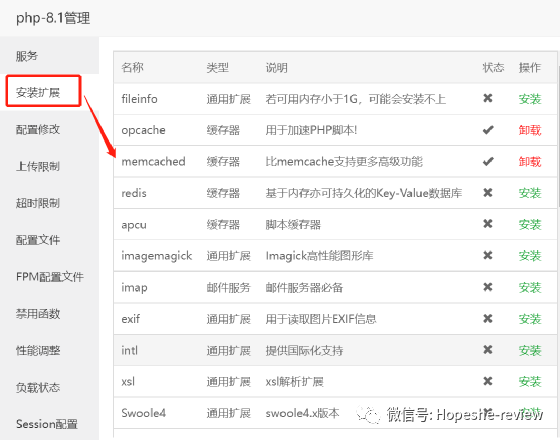Open the 服务 sidebar tab
The image size is (560, 440).
point(49,56)
